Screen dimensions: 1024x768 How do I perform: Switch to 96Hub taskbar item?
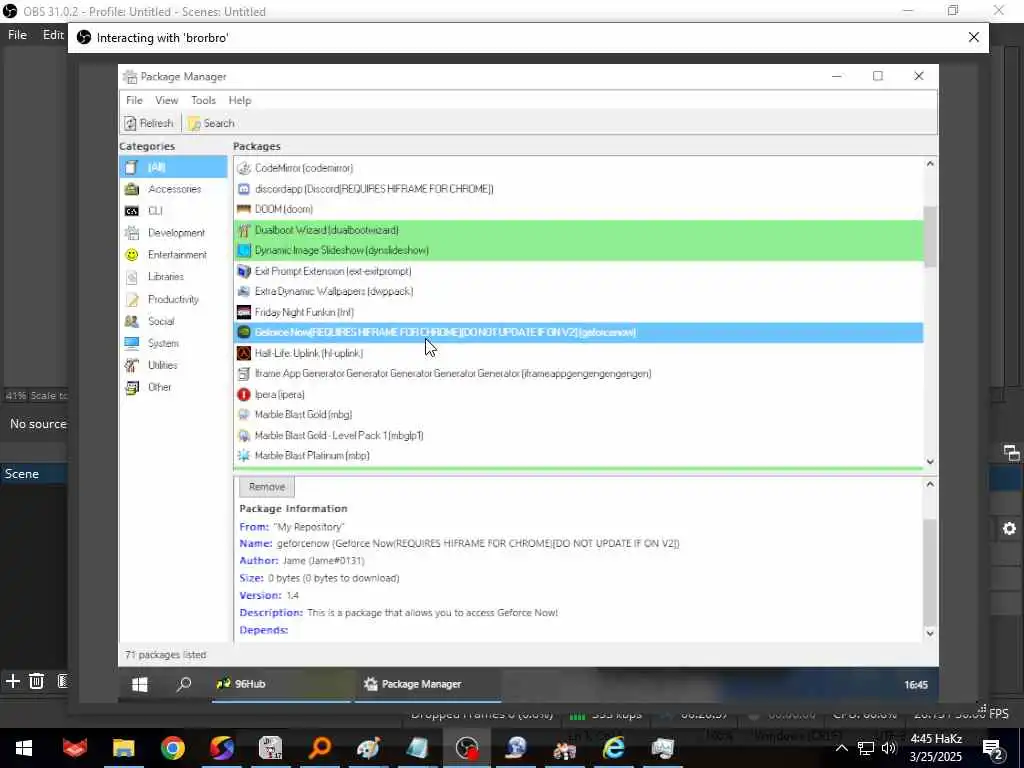click(x=281, y=684)
